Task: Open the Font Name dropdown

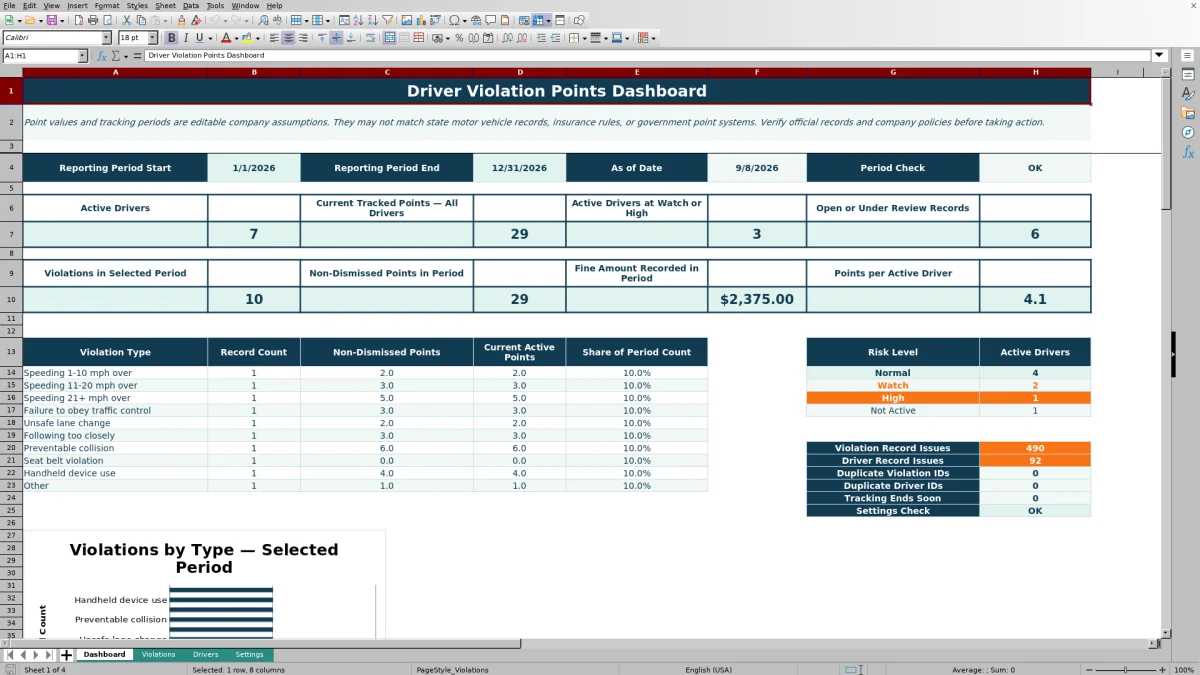Action: pyautogui.click(x=106, y=38)
